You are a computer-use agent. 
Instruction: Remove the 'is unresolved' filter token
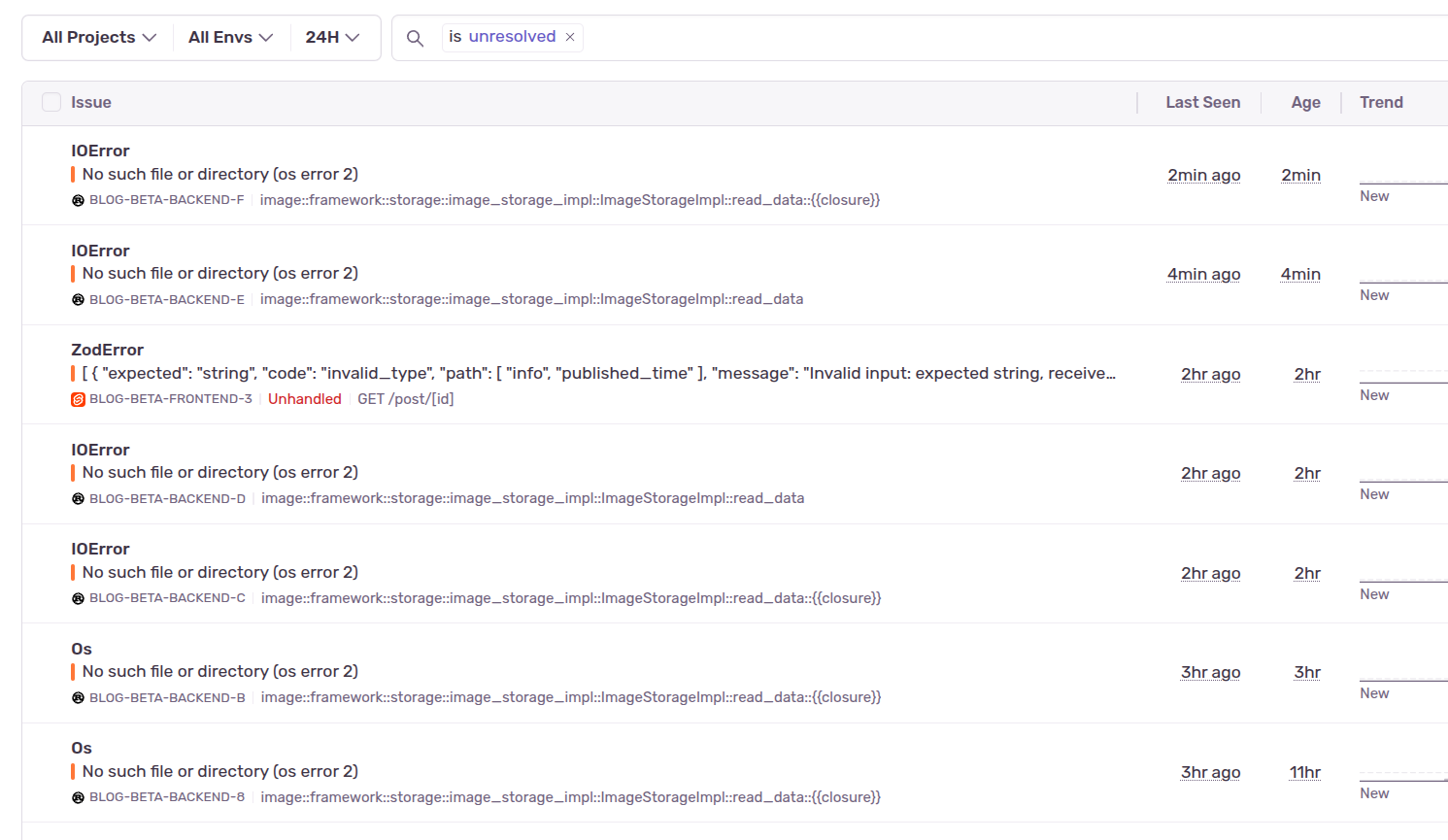click(570, 37)
